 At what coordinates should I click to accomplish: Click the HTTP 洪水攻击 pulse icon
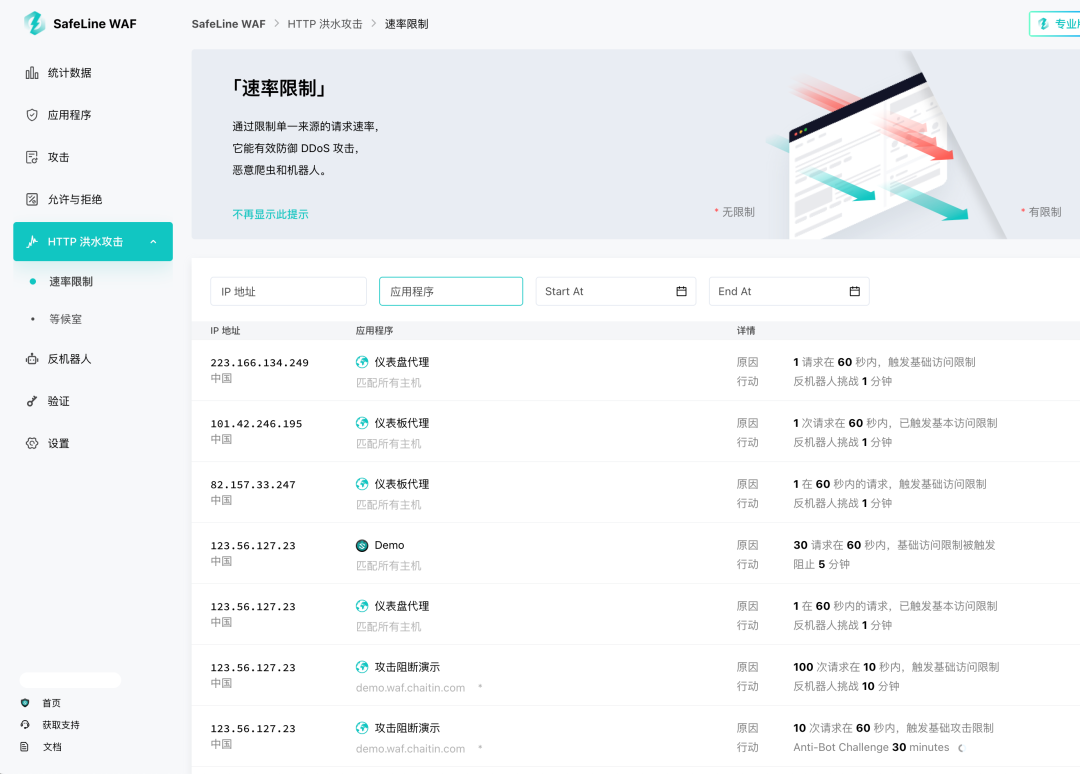[32, 242]
